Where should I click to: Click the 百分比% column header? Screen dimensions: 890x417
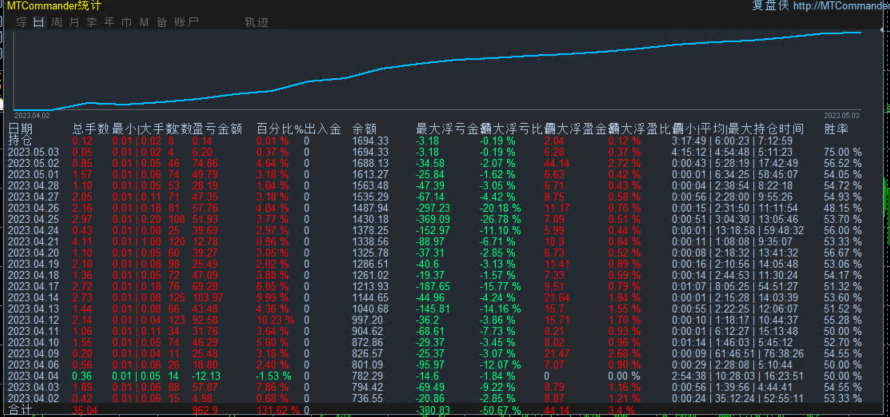coord(280,129)
